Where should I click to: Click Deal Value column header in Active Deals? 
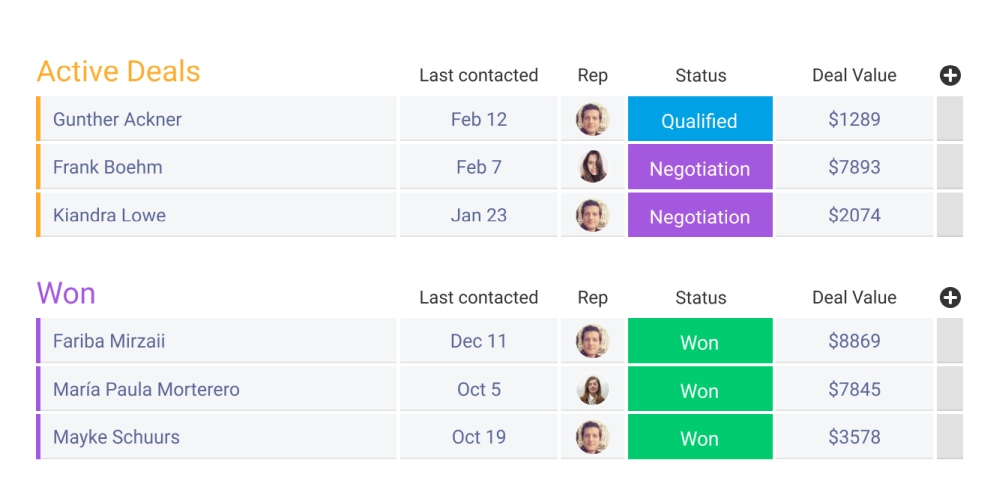[x=854, y=75]
